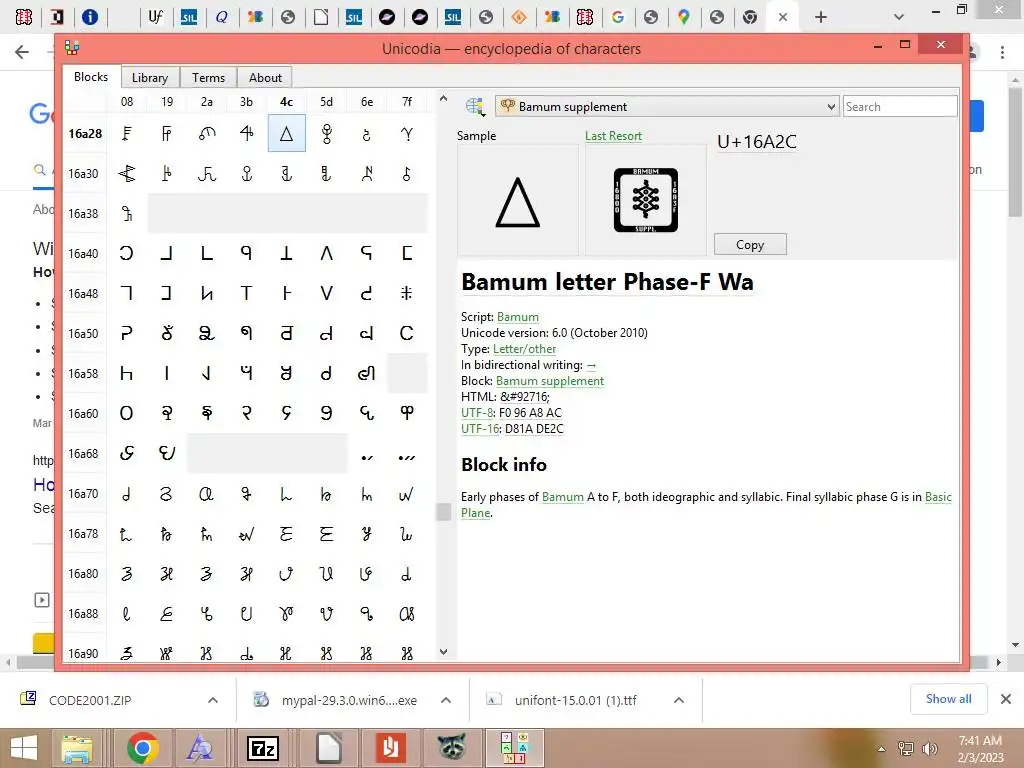Click the Unicodia app title-bar icon

[x=72, y=48]
